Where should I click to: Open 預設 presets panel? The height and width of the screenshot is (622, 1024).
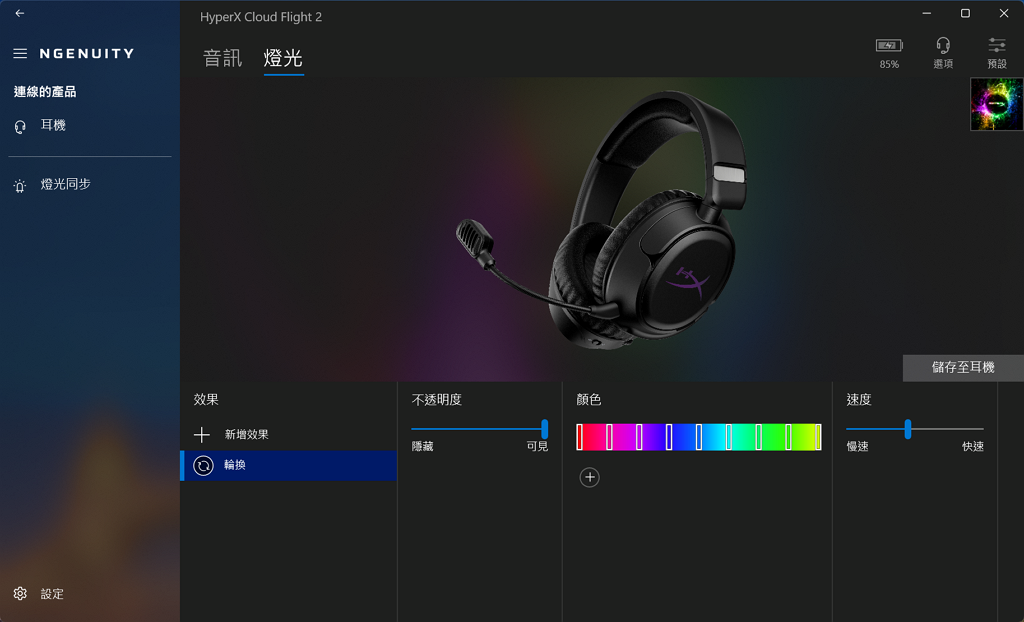[997, 52]
